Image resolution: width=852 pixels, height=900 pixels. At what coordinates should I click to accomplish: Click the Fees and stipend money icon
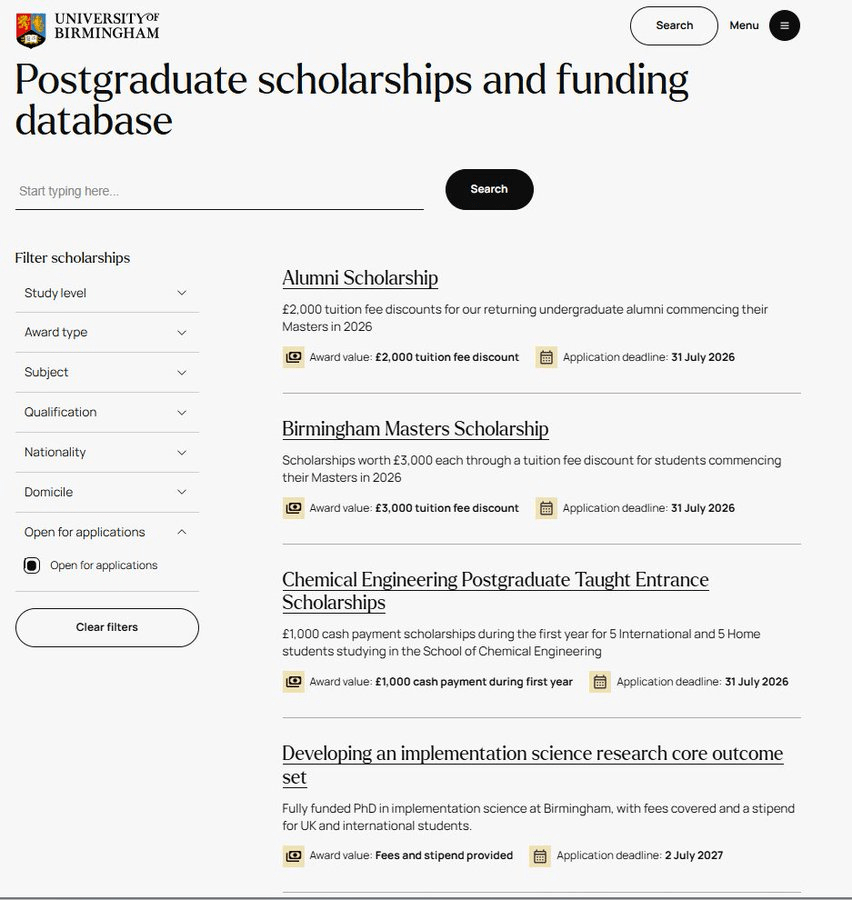(293, 856)
